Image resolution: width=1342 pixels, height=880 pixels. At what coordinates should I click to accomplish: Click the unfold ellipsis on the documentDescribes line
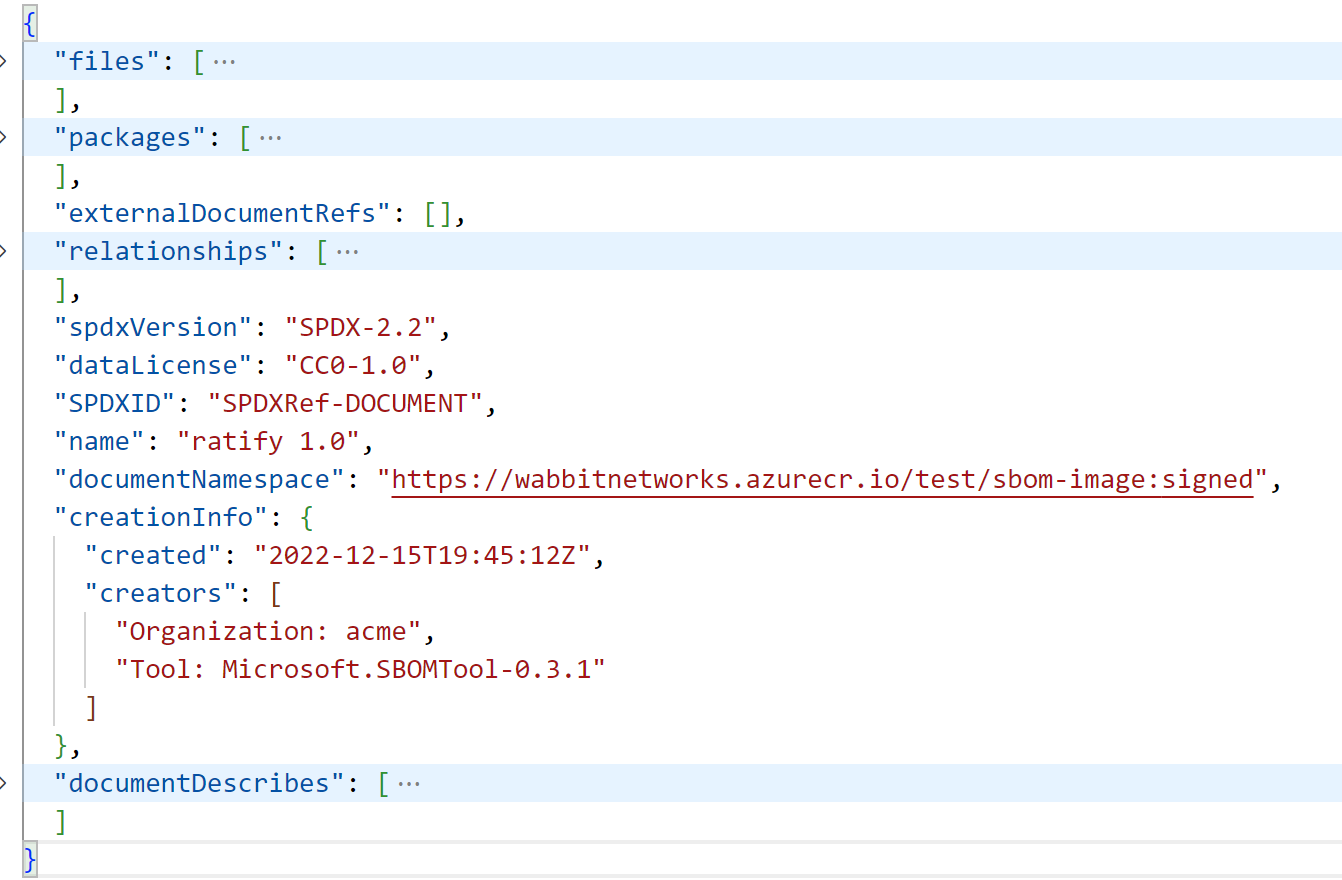tap(407, 783)
